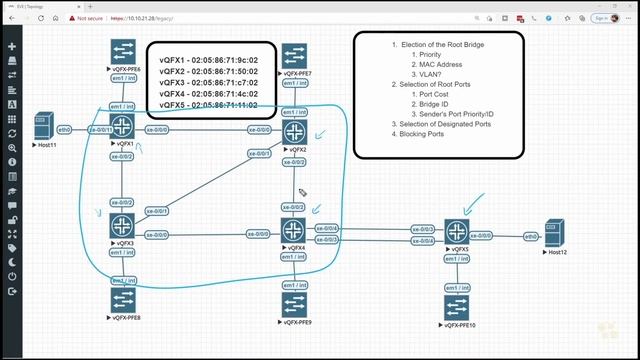Open the More actions grid icon
This screenshot has height=360, width=640.
coord(12,119)
